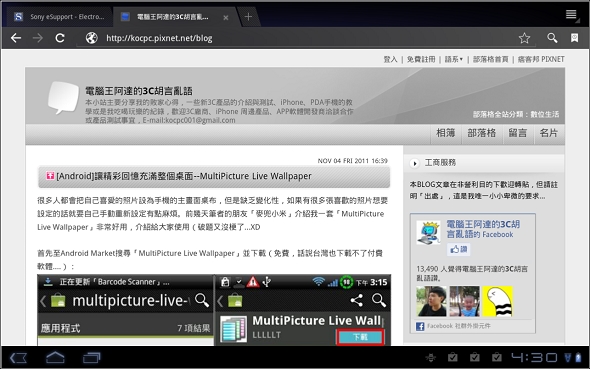Screen dimensions: 590x369
Task: Click the 數位生活 category link
Action: [x=544, y=114]
